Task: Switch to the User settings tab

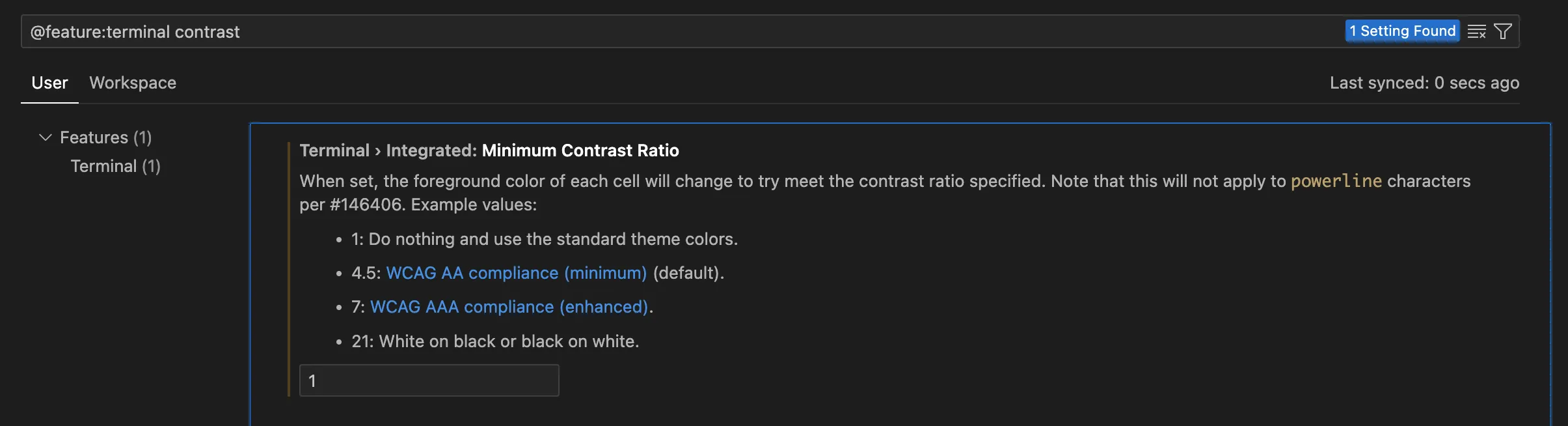Action: point(49,83)
